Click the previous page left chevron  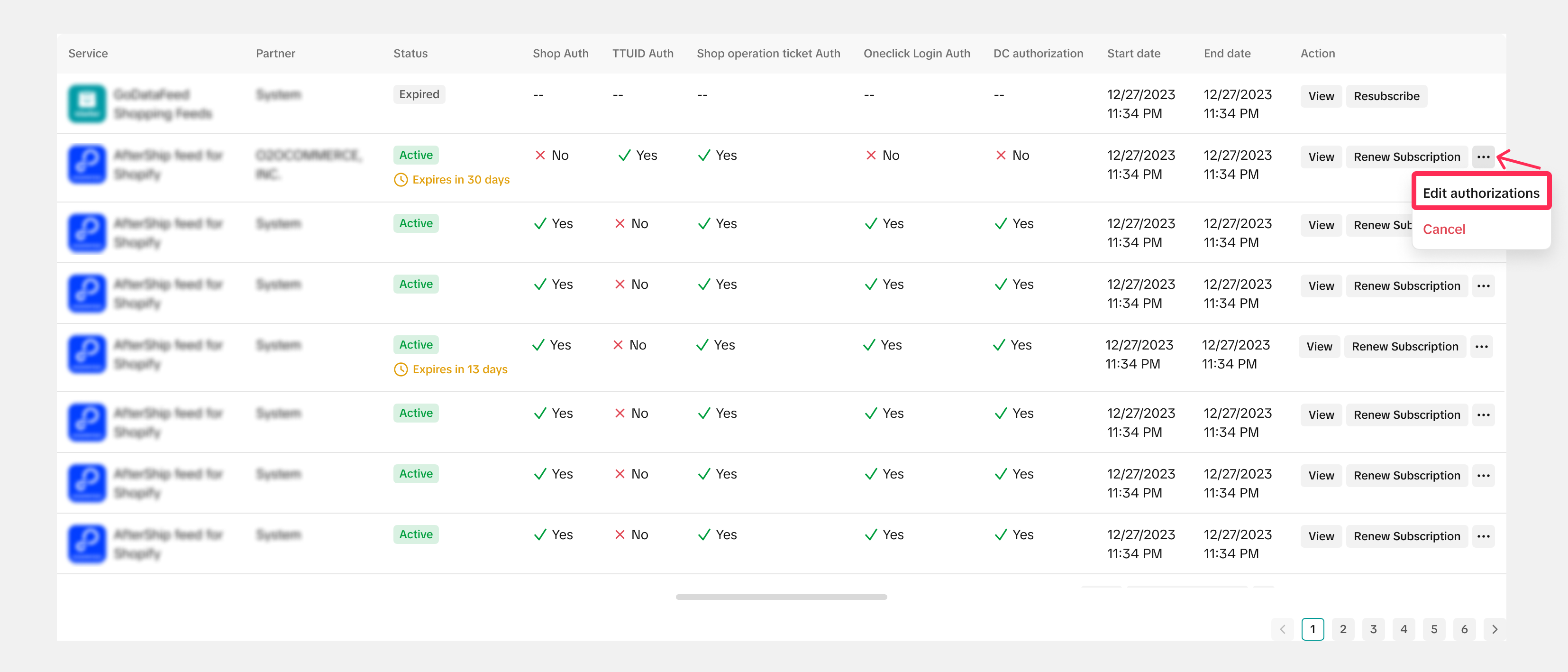pyautogui.click(x=1283, y=629)
